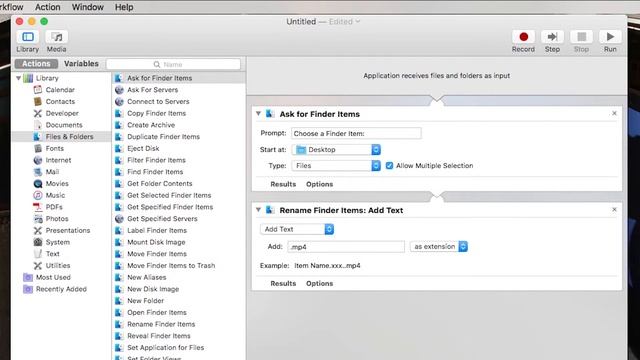640x360 pixels.
Task: Select the Movies library category icon
Action: click(x=38, y=184)
